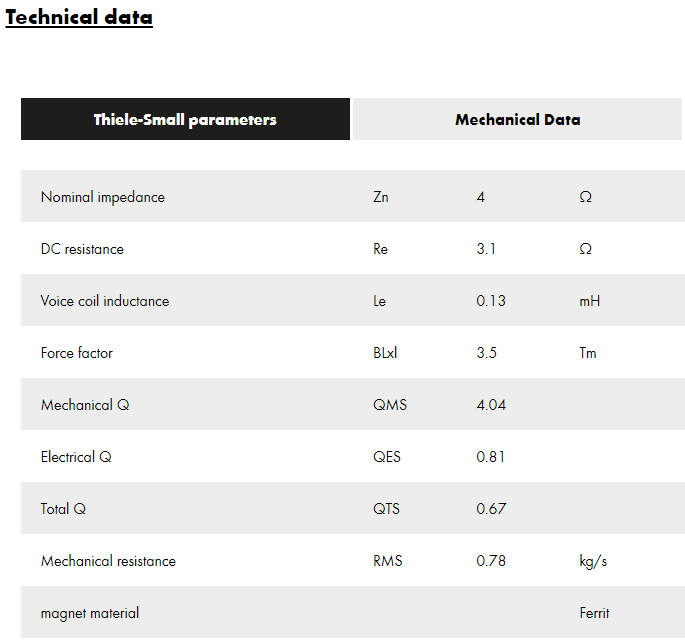The image size is (685, 643).
Task: Click the magnet material row label
Action: coord(90,613)
